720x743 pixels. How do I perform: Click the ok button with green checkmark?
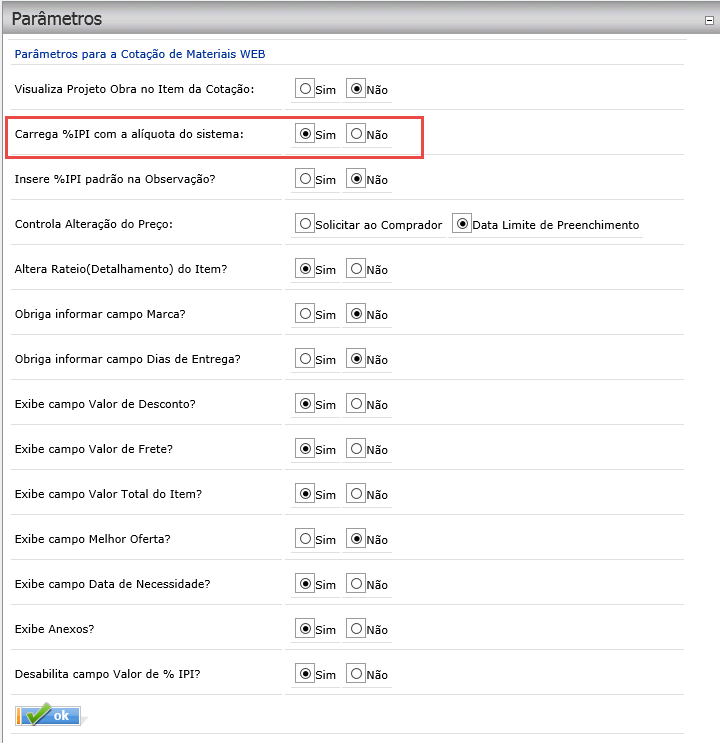click(x=47, y=715)
